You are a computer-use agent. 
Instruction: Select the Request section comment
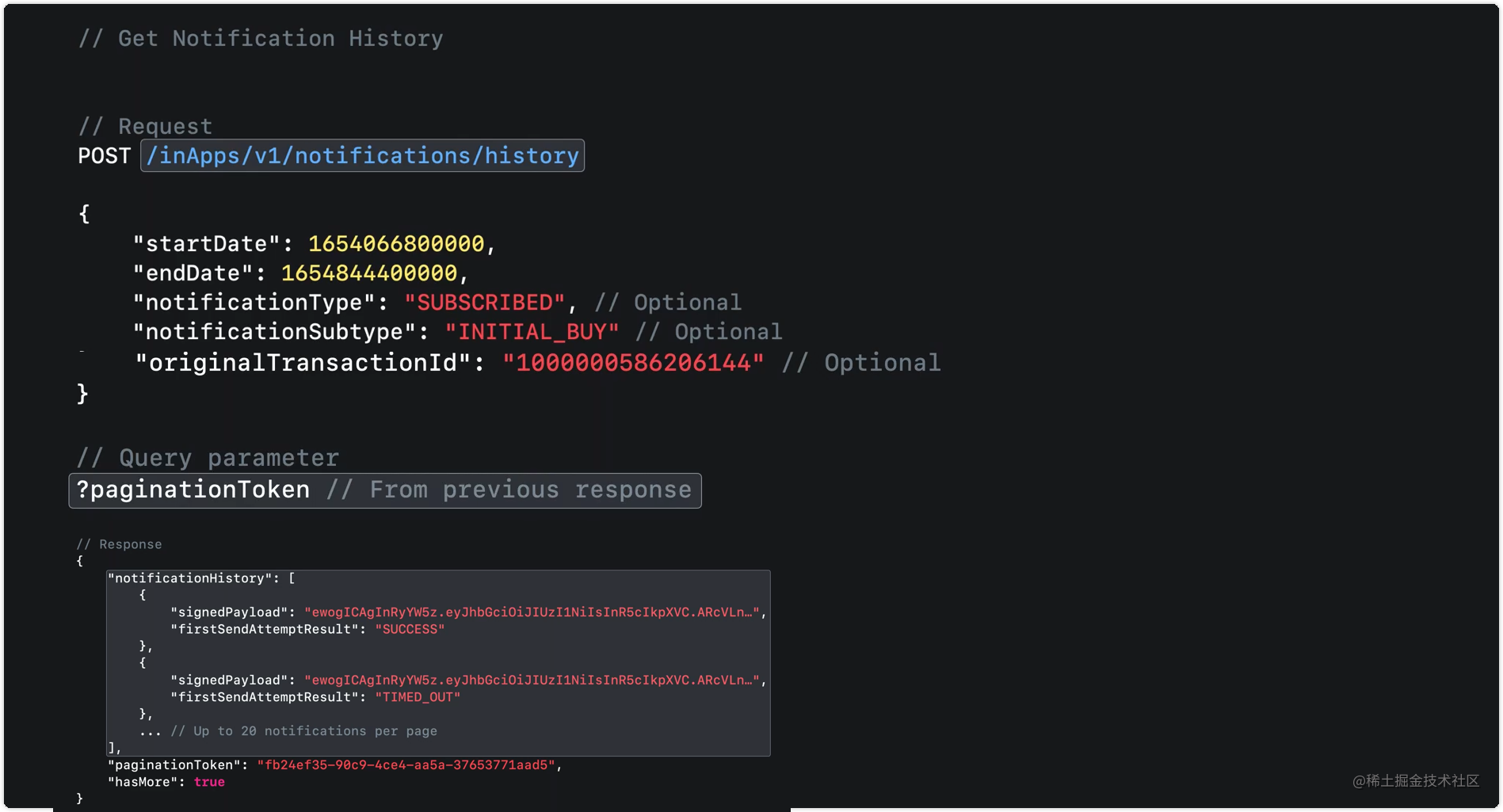(x=145, y=125)
